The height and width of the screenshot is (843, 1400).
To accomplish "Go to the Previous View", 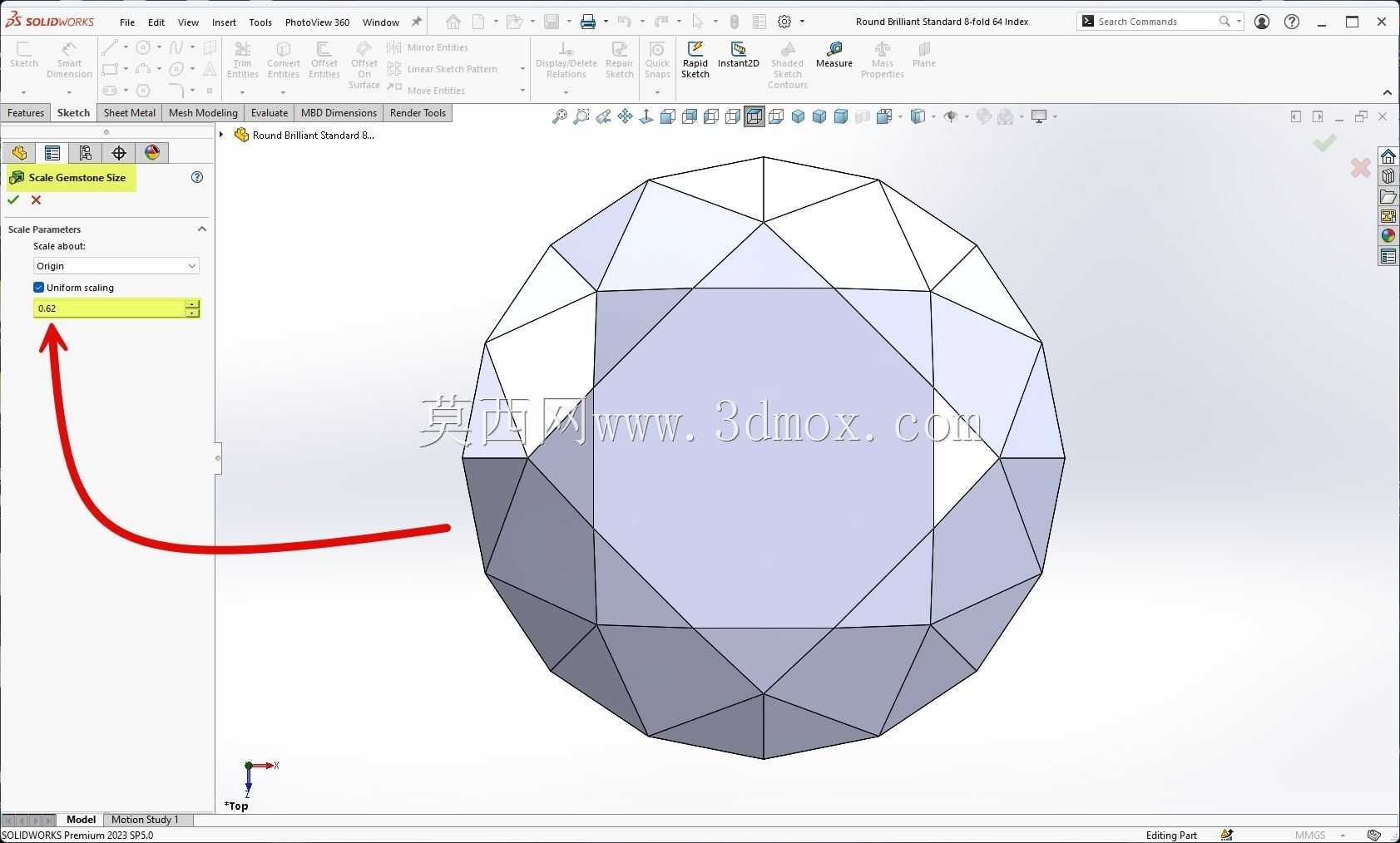I will pyautogui.click(x=603, y=116).
